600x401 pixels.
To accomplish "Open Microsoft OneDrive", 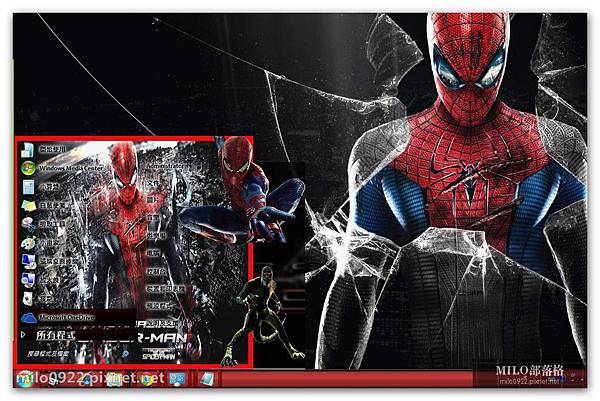I will point(58,317).
